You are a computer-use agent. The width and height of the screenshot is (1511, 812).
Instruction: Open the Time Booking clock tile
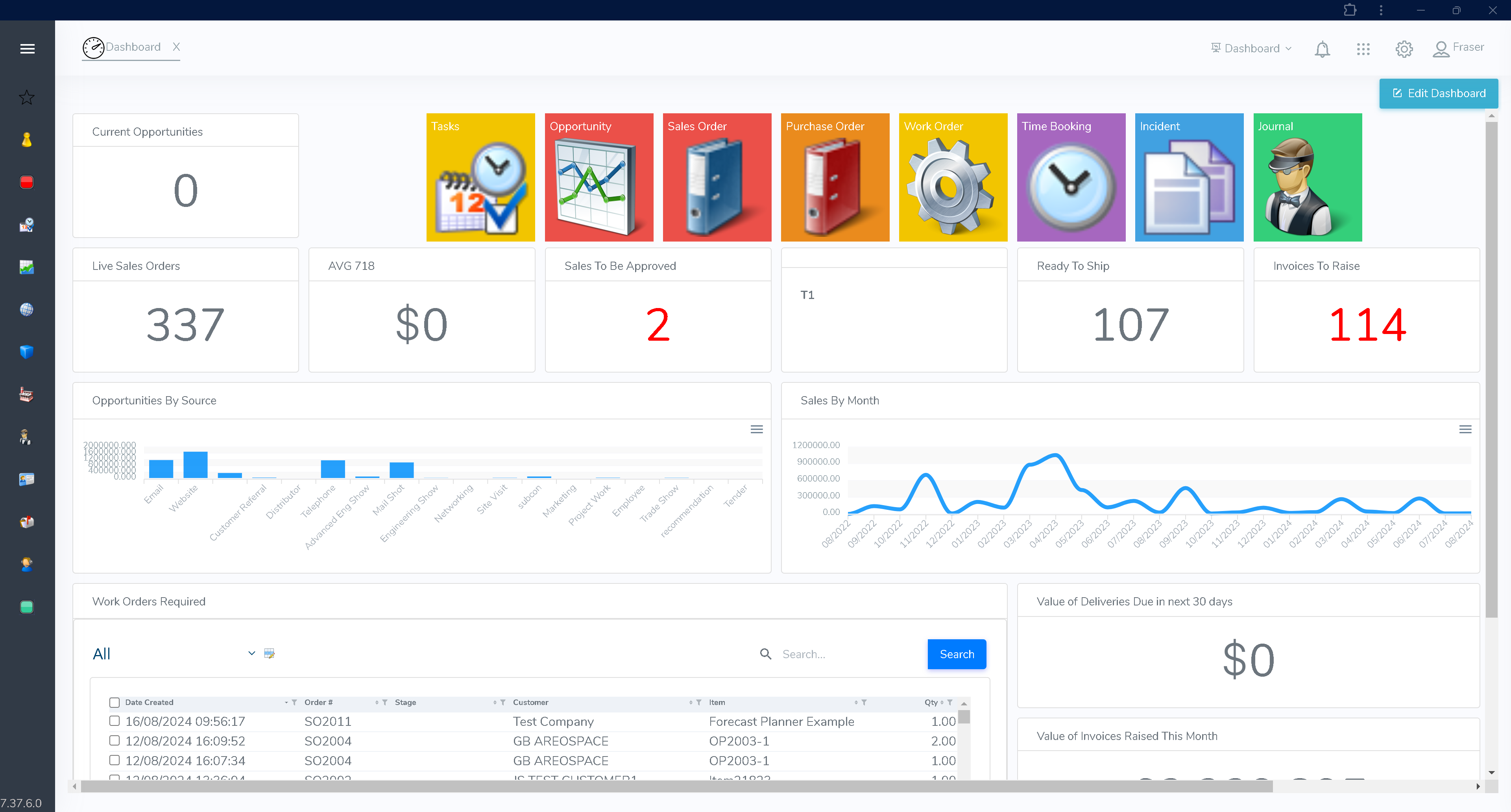[x=1071, y=178]
